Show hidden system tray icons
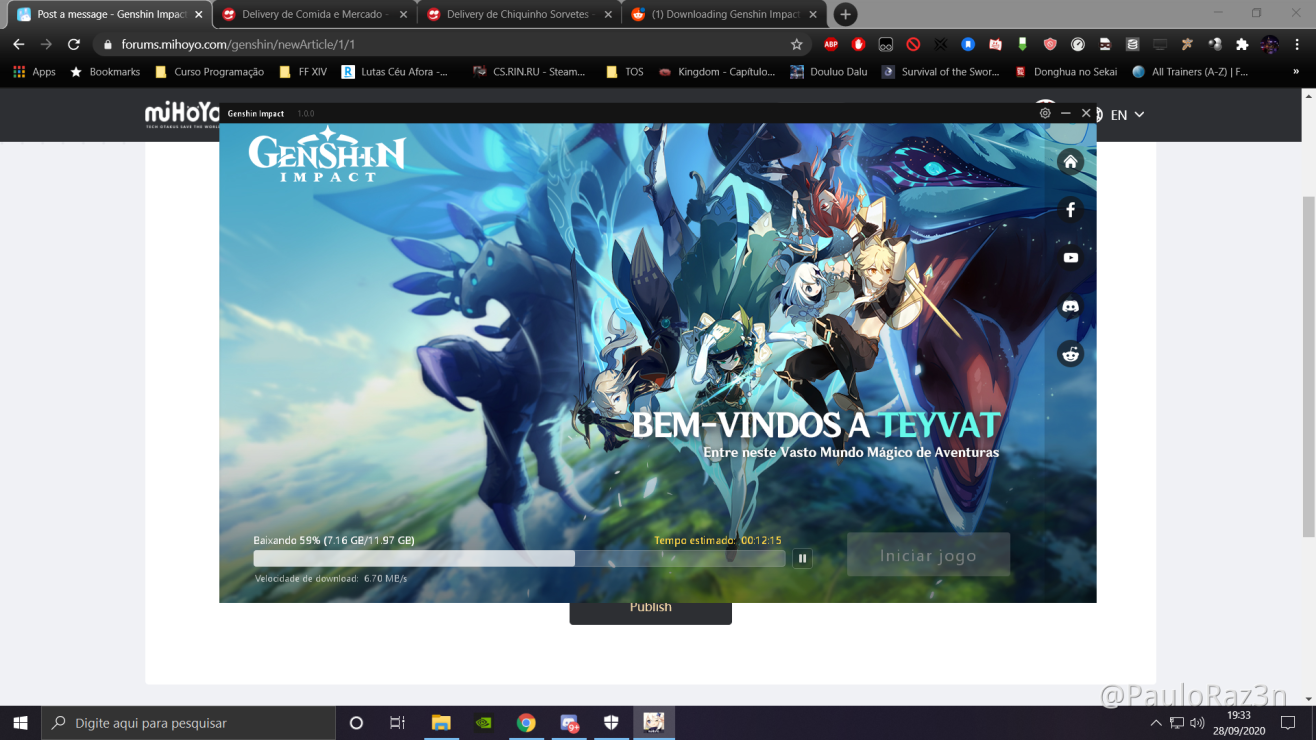Image resolution: width=1316 pixels, height=740 pixels. pos(1156,722)
